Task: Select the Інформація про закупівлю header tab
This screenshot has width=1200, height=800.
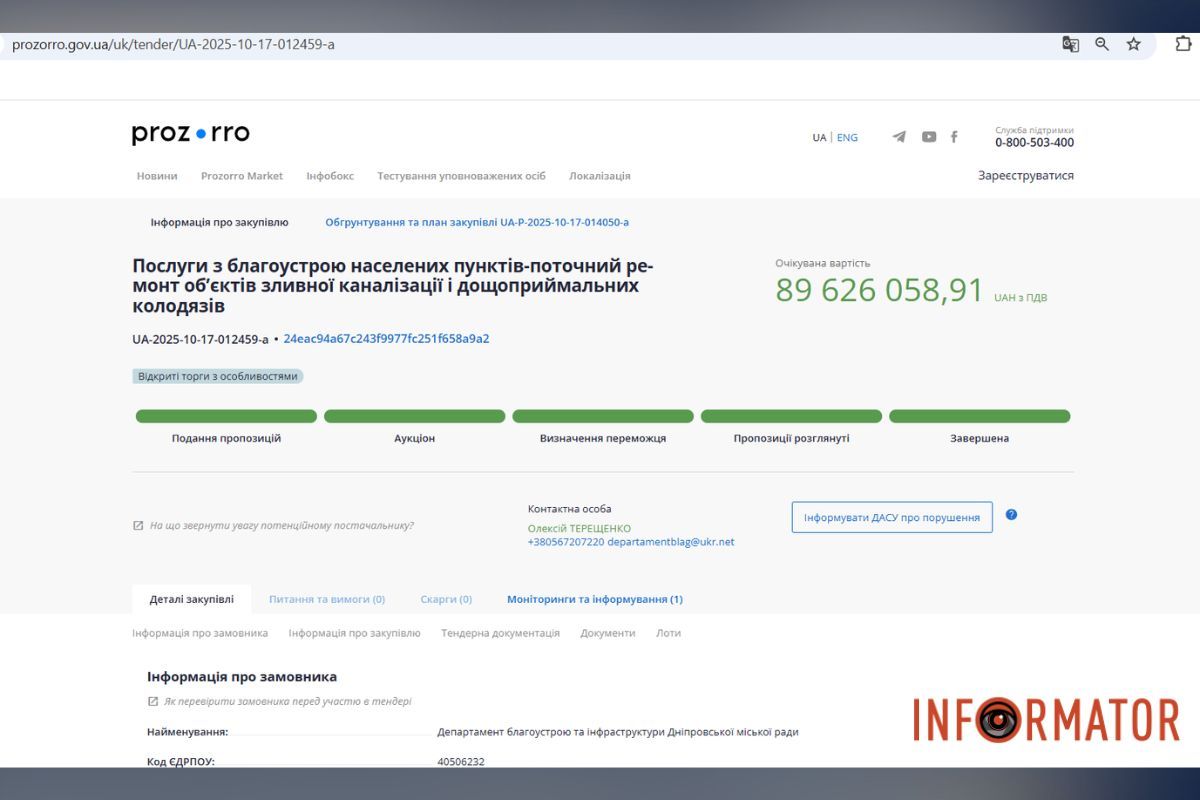Action: coord(220,223)
